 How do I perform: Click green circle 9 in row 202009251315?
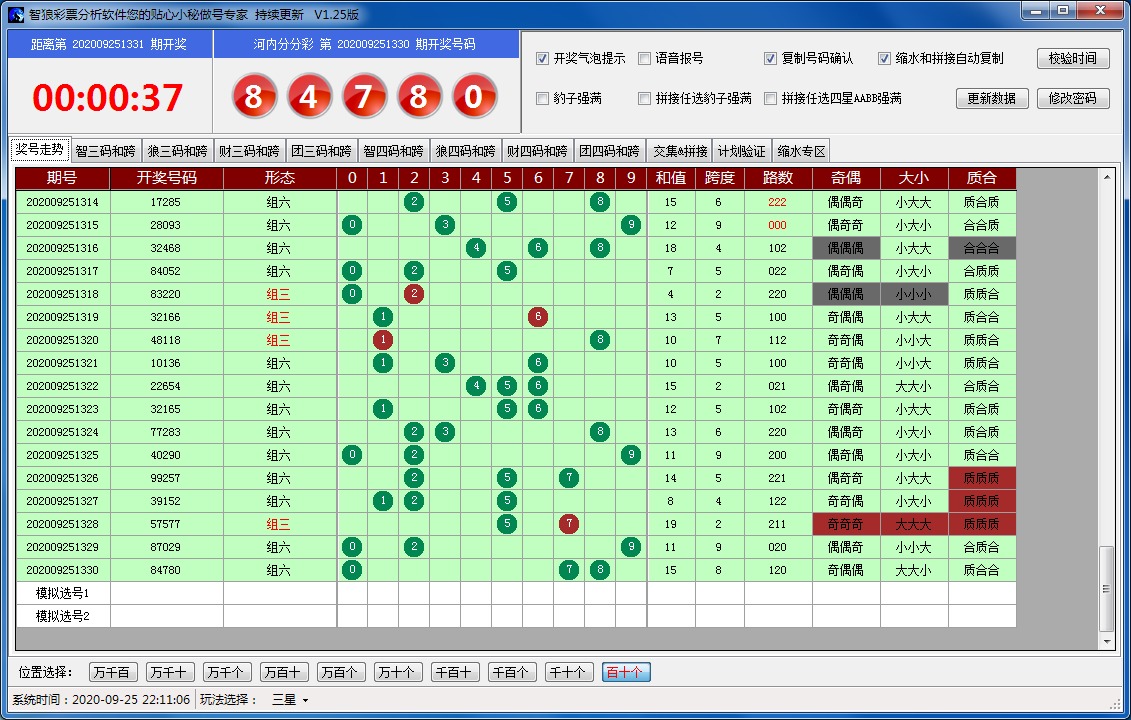click(x=630, y=225)
